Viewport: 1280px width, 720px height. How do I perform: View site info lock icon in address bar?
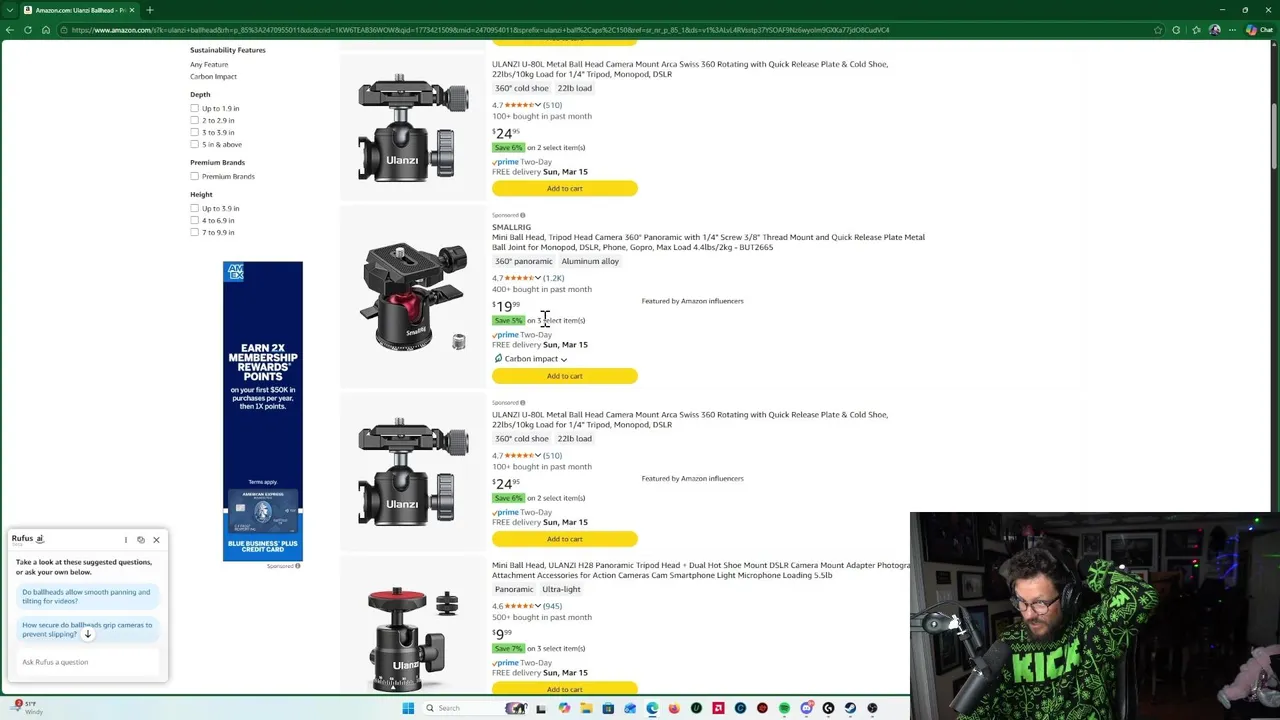coord(64,30)
